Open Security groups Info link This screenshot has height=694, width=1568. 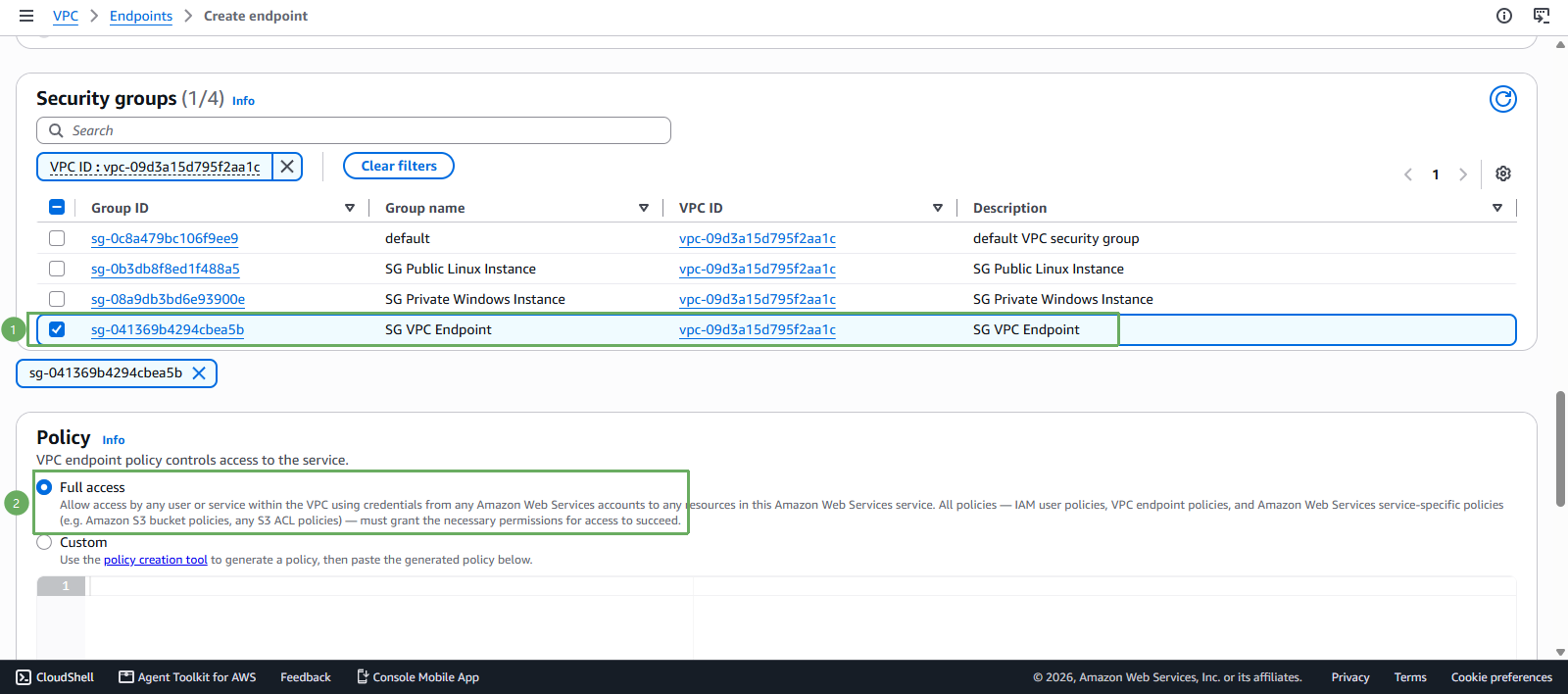(x=243, y=101)
